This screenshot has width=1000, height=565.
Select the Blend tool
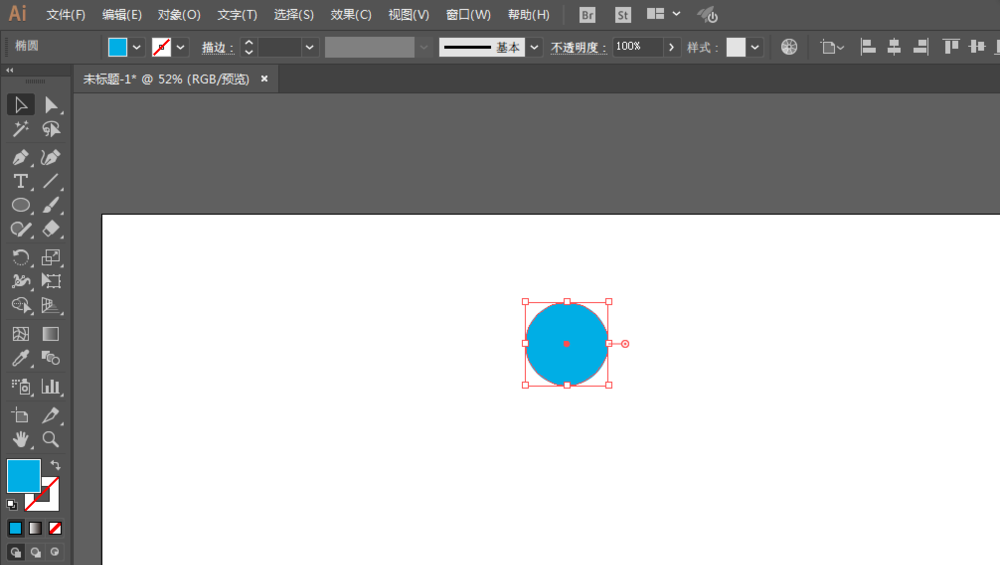tap(51, 358)
